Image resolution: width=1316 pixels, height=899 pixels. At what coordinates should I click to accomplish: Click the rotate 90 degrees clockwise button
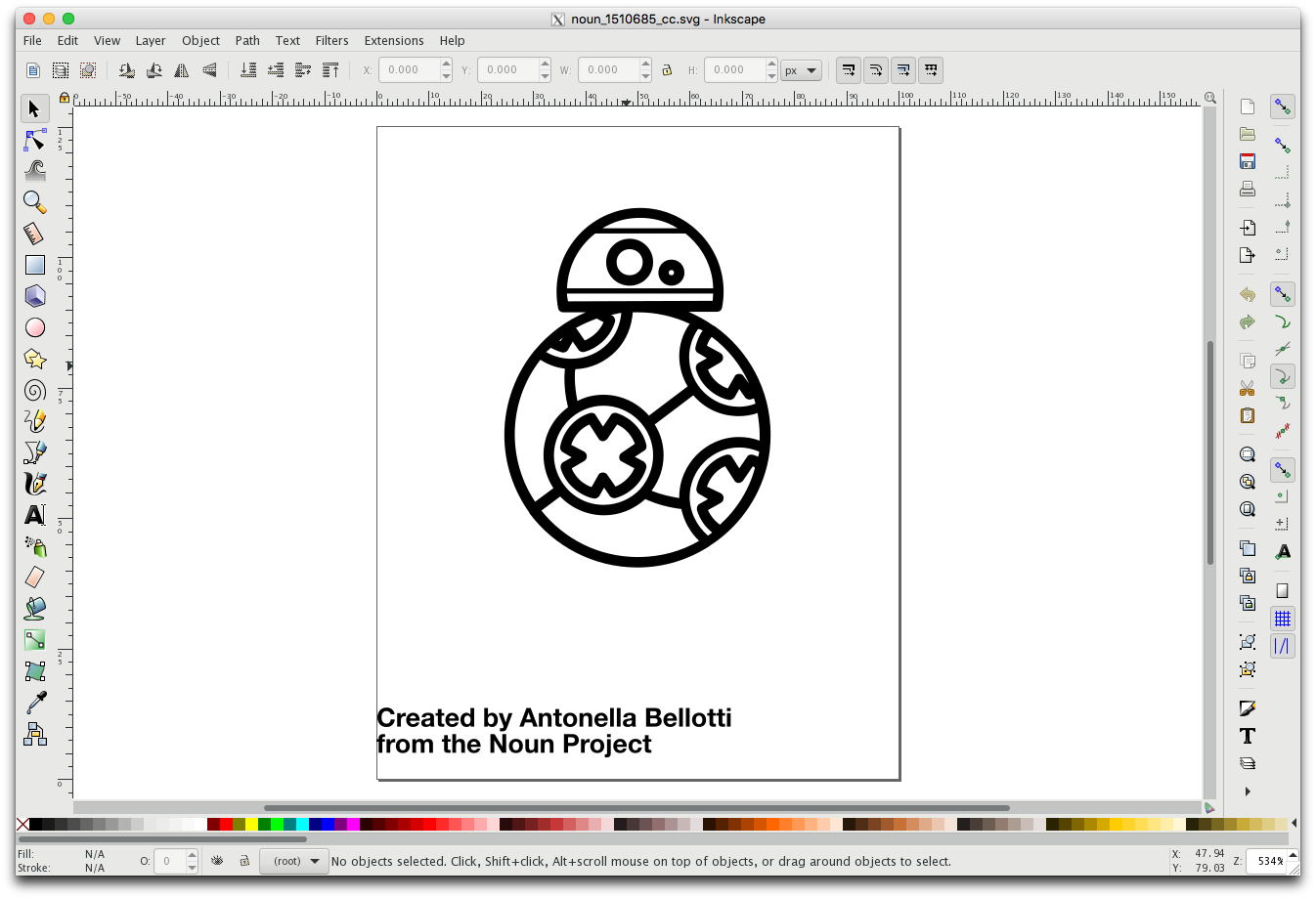point(154,69)
